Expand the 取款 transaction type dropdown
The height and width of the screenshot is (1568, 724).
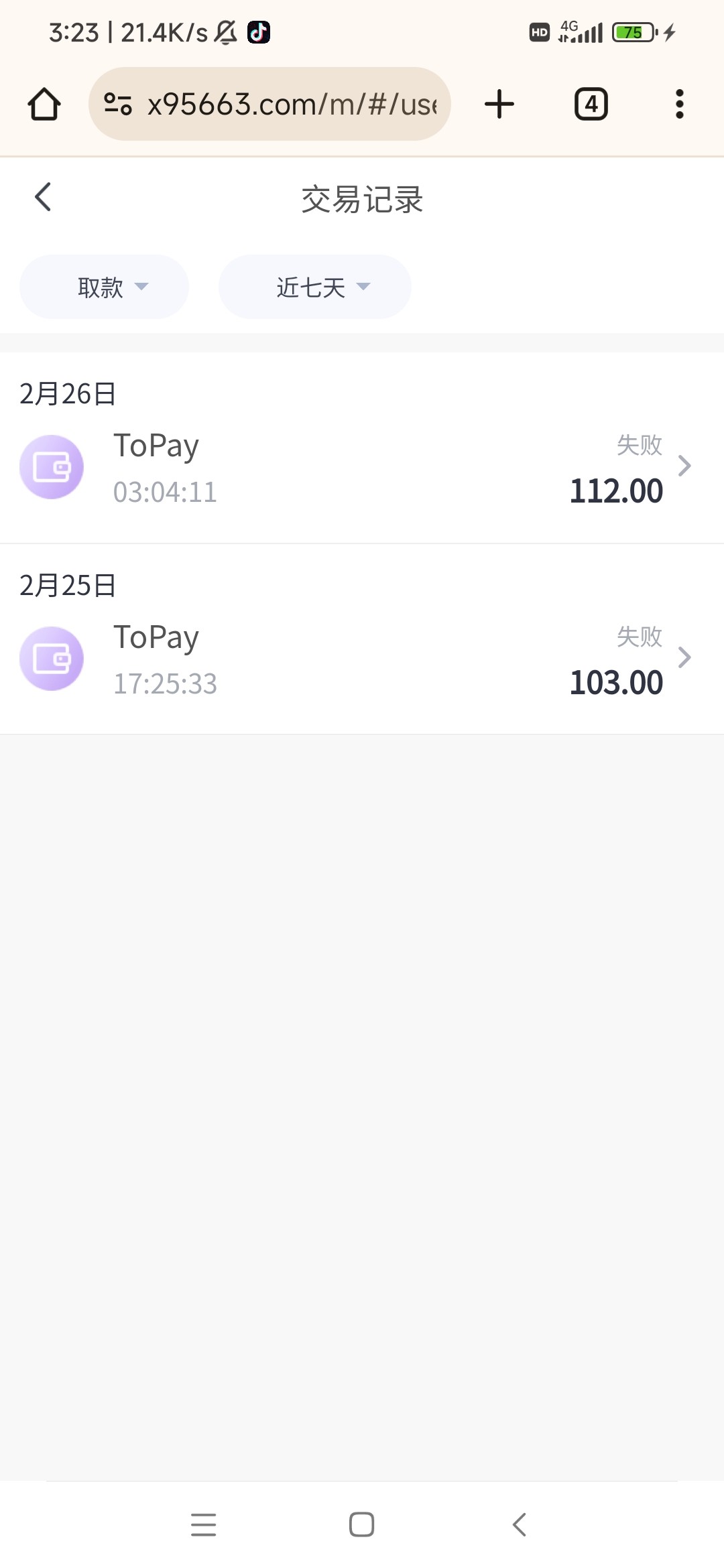(x=105, y=287)
